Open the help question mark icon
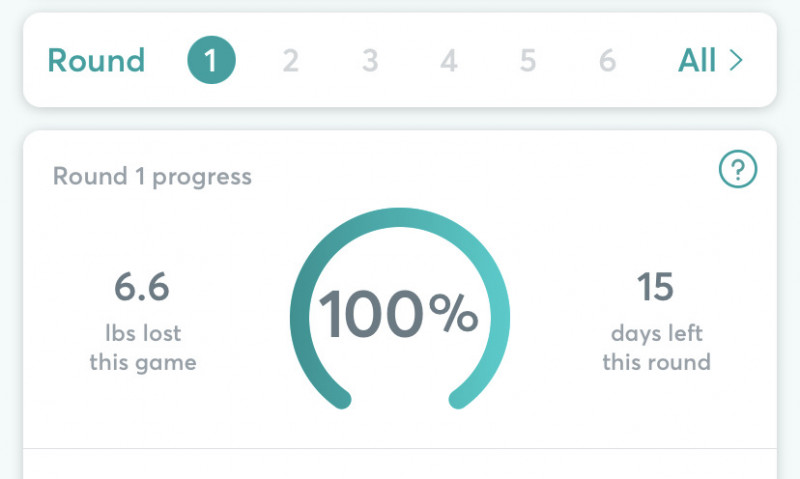Viewport: 800px width, 479px height. click(x=738, y=171)
